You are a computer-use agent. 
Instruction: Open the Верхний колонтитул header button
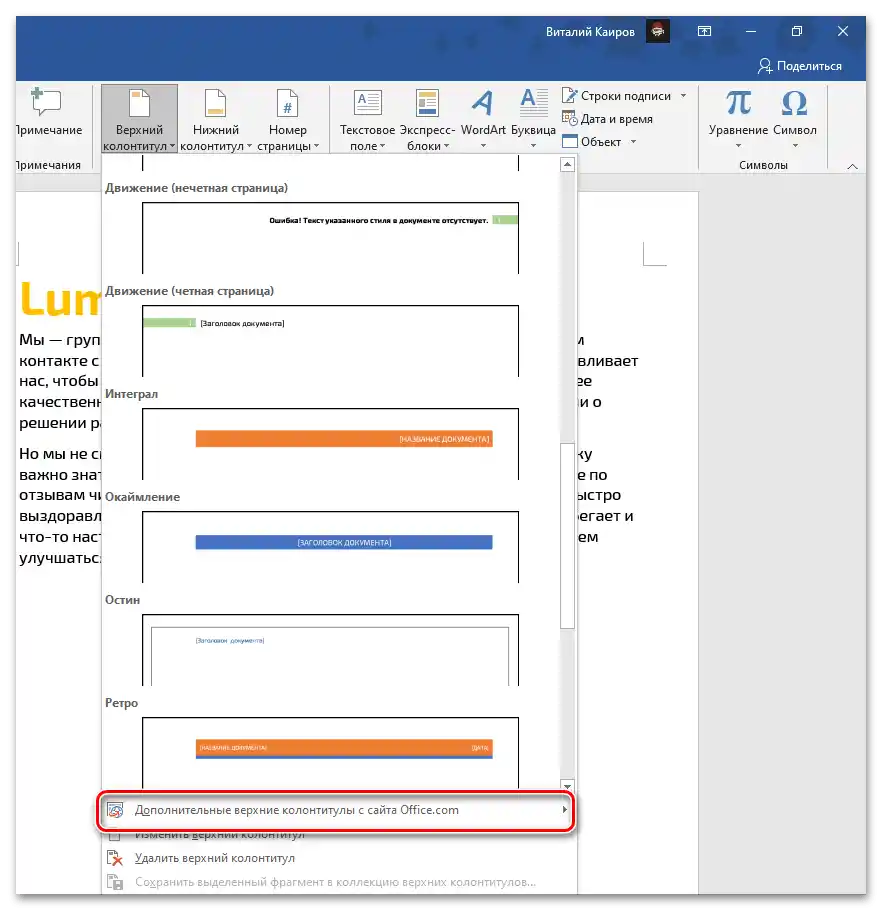(x=139, y=119)
